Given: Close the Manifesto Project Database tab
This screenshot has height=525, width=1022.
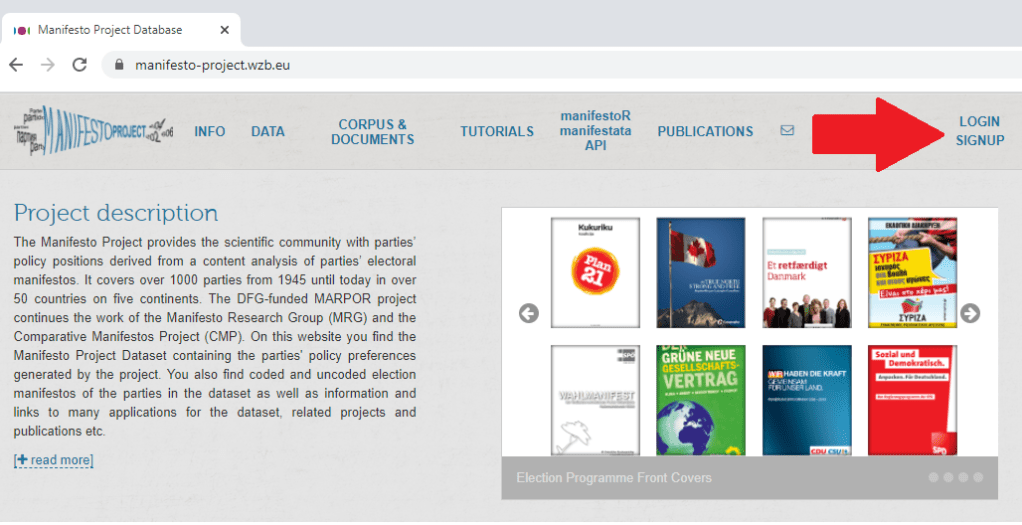Looking at the screenshot, I should click(x=224, y=30).
